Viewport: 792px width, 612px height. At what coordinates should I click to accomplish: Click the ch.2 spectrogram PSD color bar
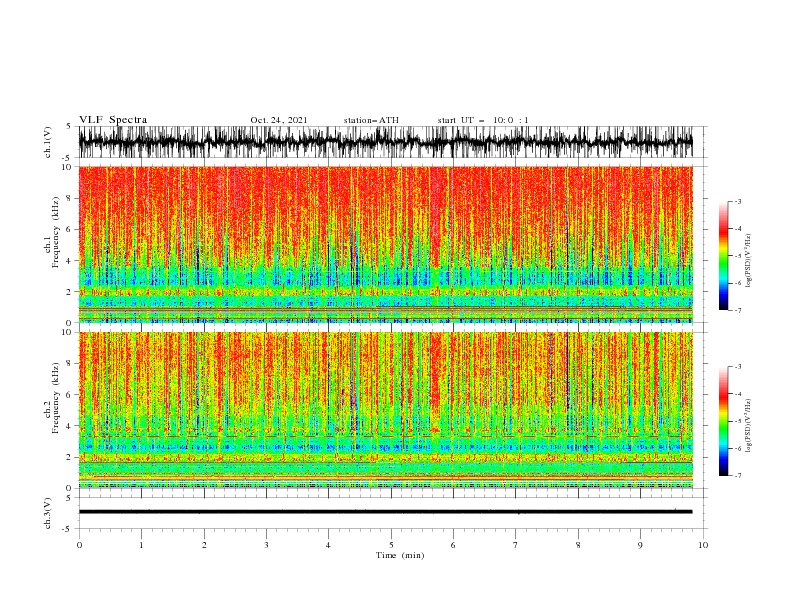click(723, 421)
